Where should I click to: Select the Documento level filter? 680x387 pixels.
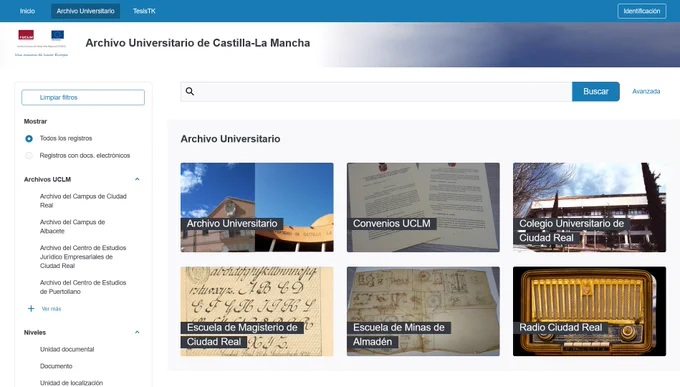click(x=56, y=366)
